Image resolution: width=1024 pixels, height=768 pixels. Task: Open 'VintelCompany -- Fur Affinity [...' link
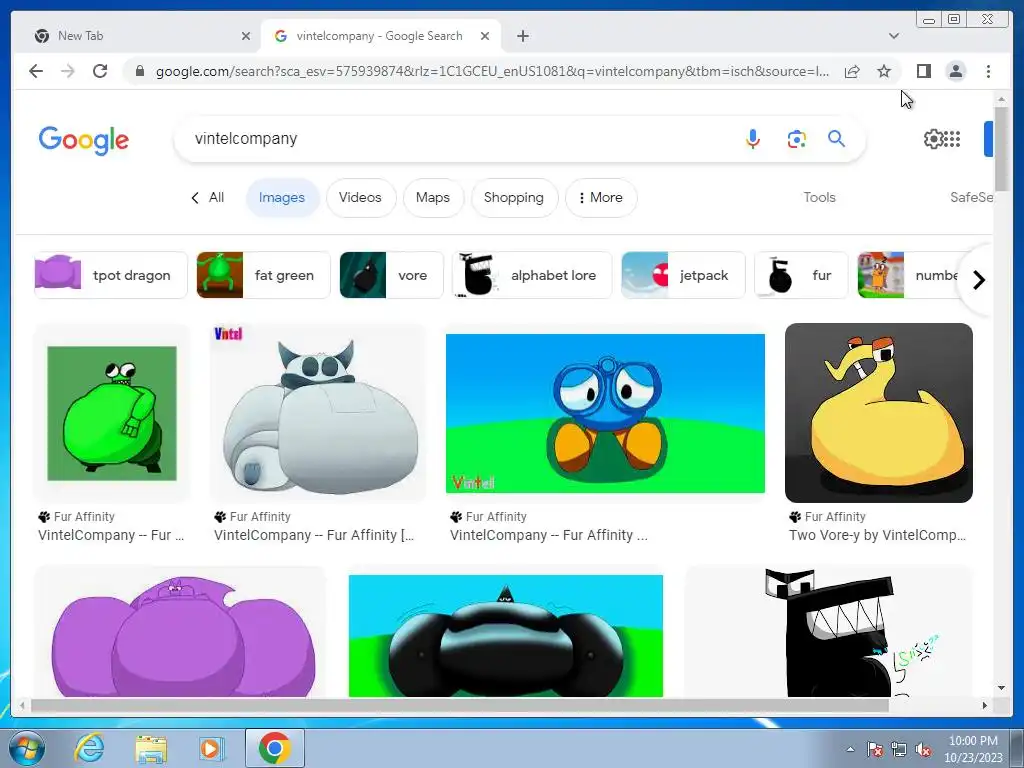pyautogui.click(x=314, y=535)
